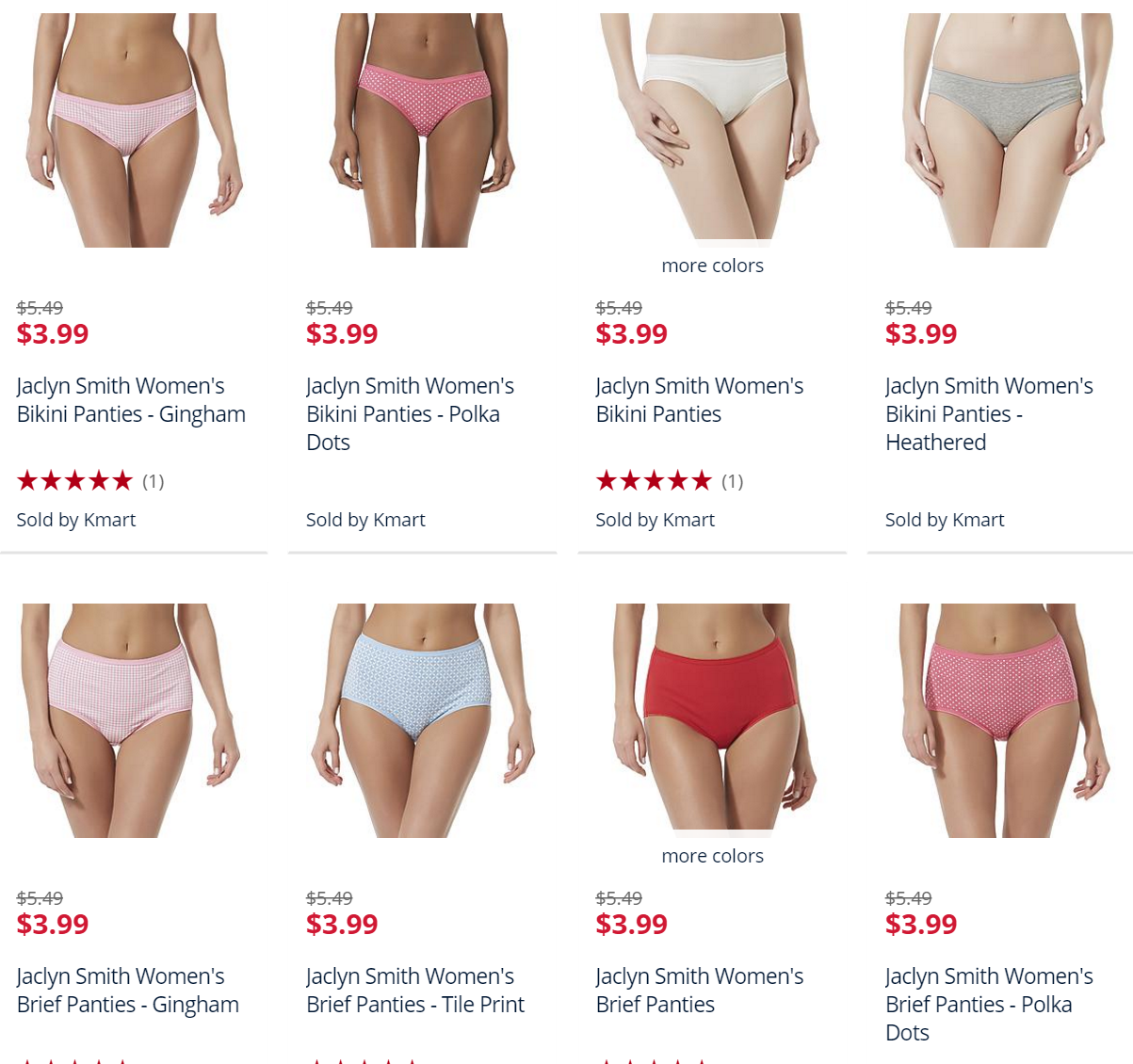Open Jaclyn Smith Bikini Panties - Heathered title

click(989, 414)
